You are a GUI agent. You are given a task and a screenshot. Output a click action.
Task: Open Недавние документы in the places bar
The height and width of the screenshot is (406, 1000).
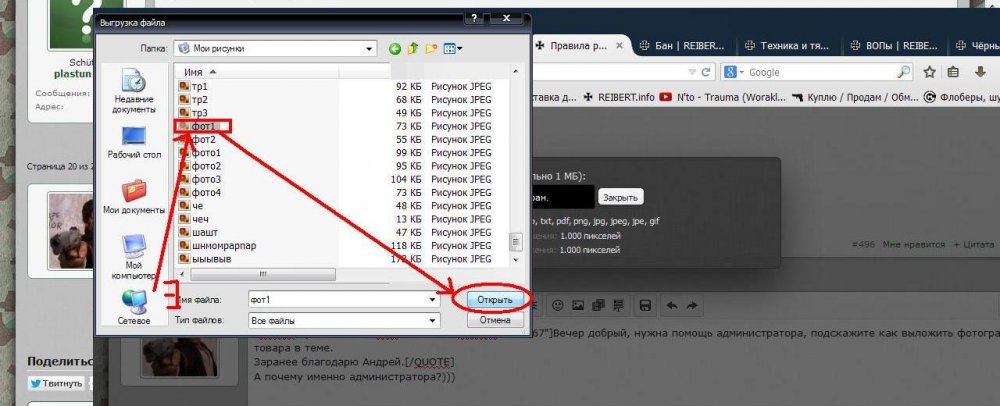click(133, 91)
